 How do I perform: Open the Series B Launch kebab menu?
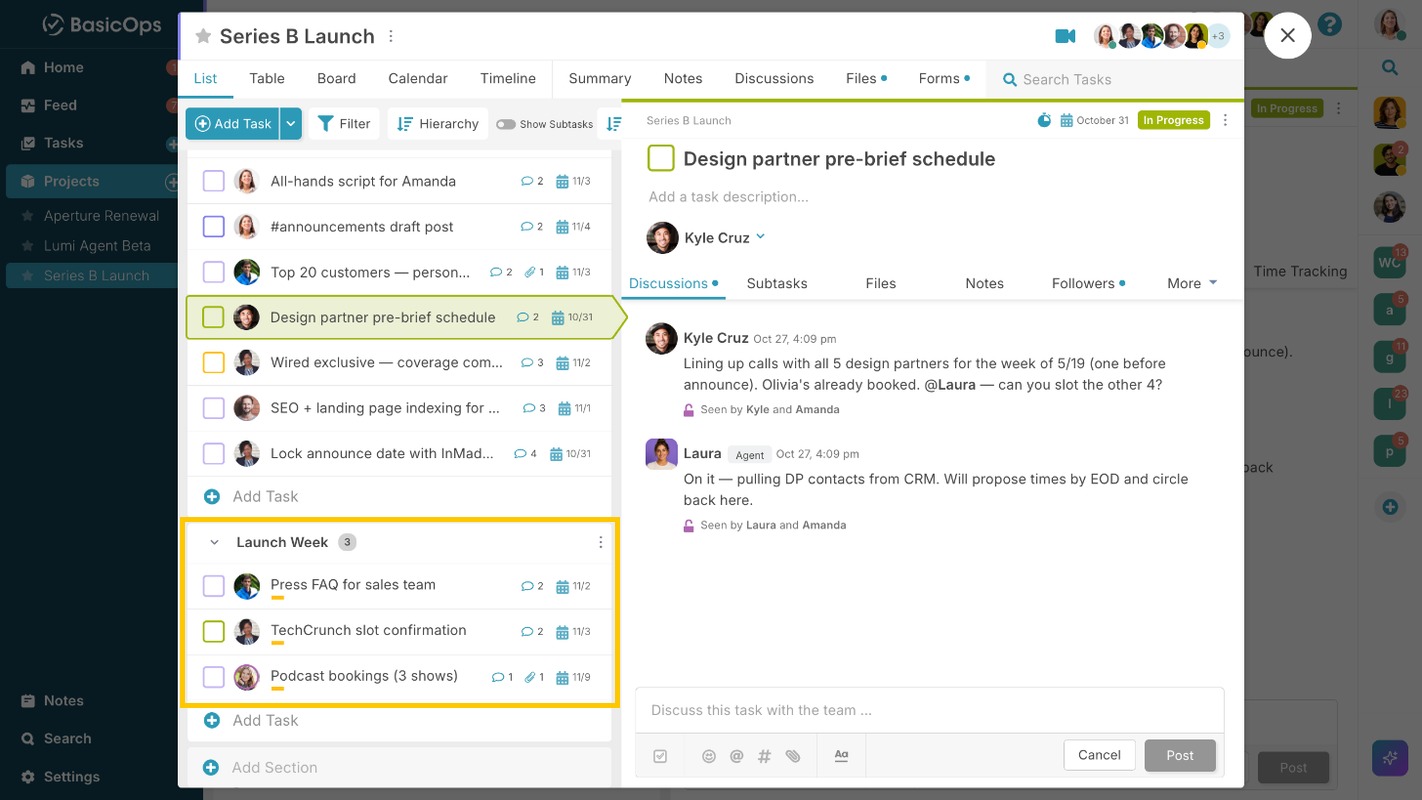pos(391,36)
